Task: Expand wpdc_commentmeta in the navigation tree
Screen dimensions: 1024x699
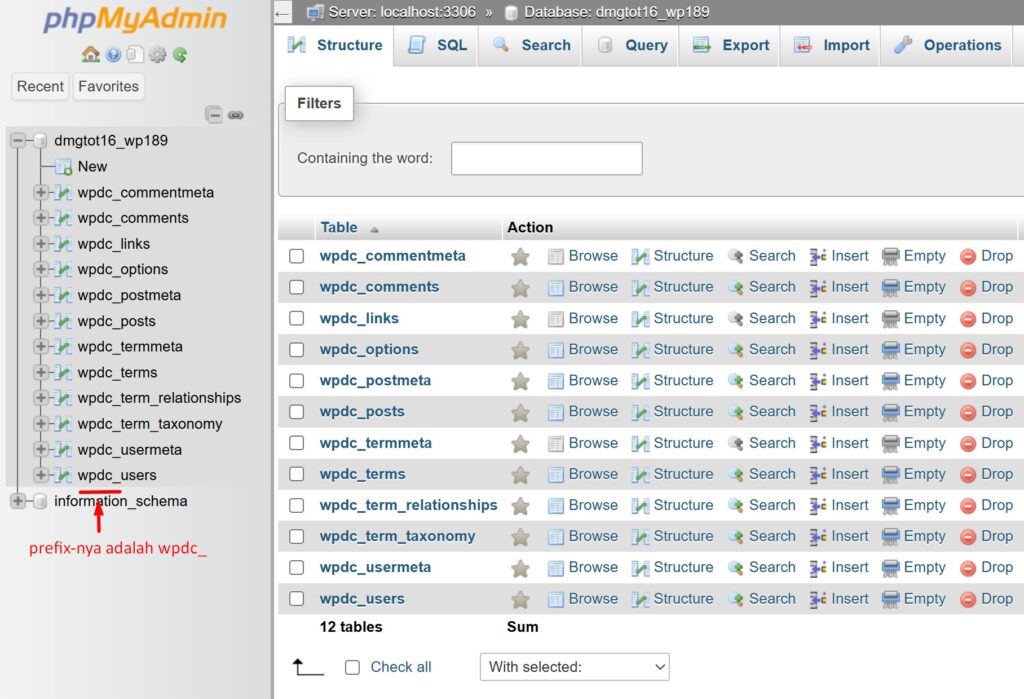Action: pos(41,192)
